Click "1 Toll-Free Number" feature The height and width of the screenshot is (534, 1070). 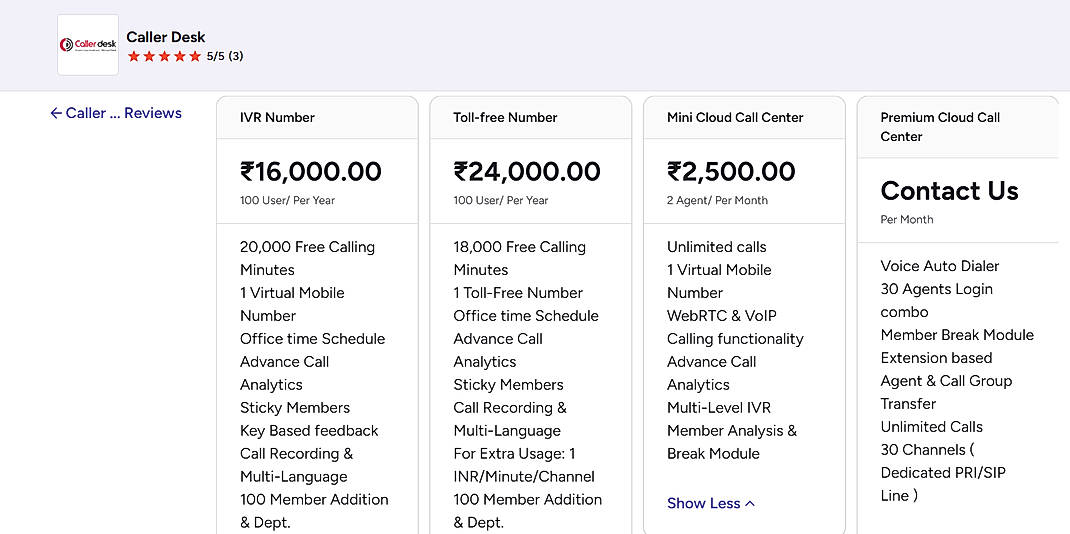pos(518,293)
